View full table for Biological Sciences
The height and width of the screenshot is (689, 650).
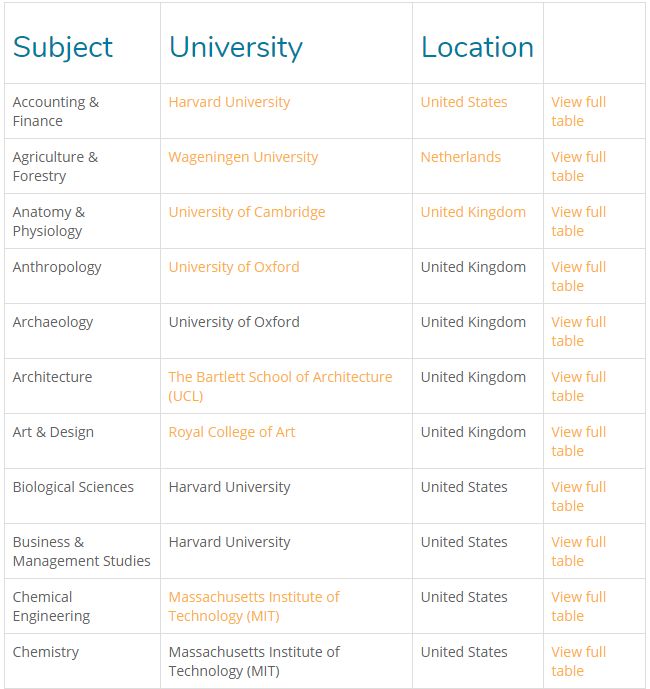pyautogui.click(x=578, y=496)
